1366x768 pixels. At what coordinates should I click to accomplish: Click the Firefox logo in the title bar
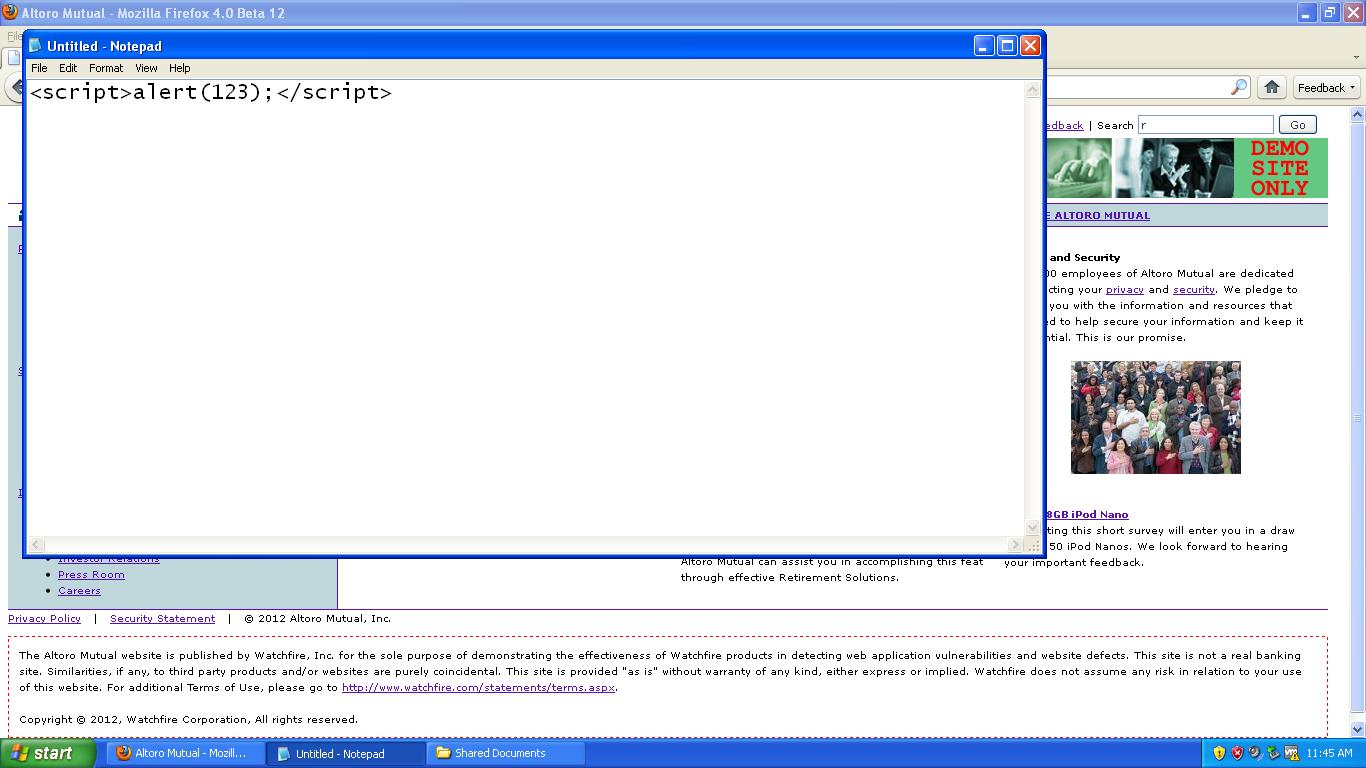pos(10,12)
